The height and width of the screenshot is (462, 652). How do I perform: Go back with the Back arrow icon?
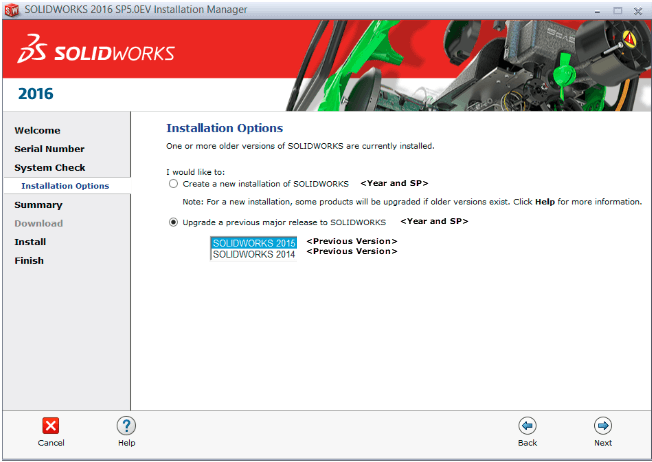tap(527, 426)
